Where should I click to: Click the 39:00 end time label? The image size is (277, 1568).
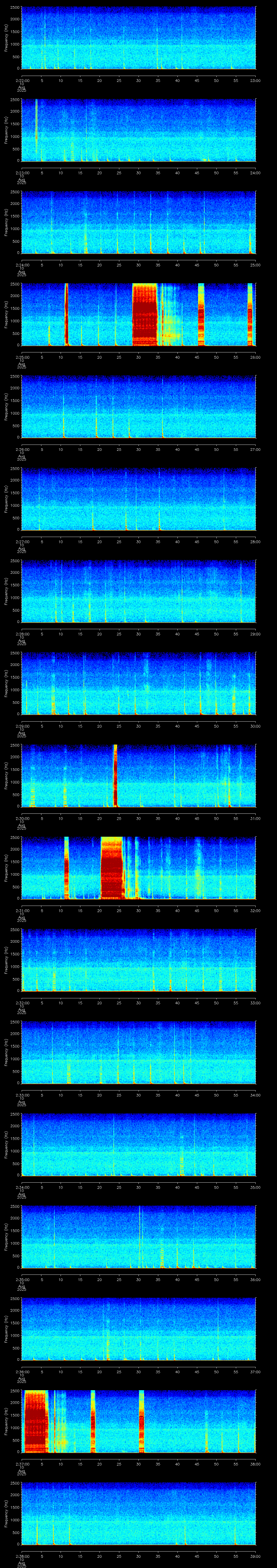tap(255, 1556)
